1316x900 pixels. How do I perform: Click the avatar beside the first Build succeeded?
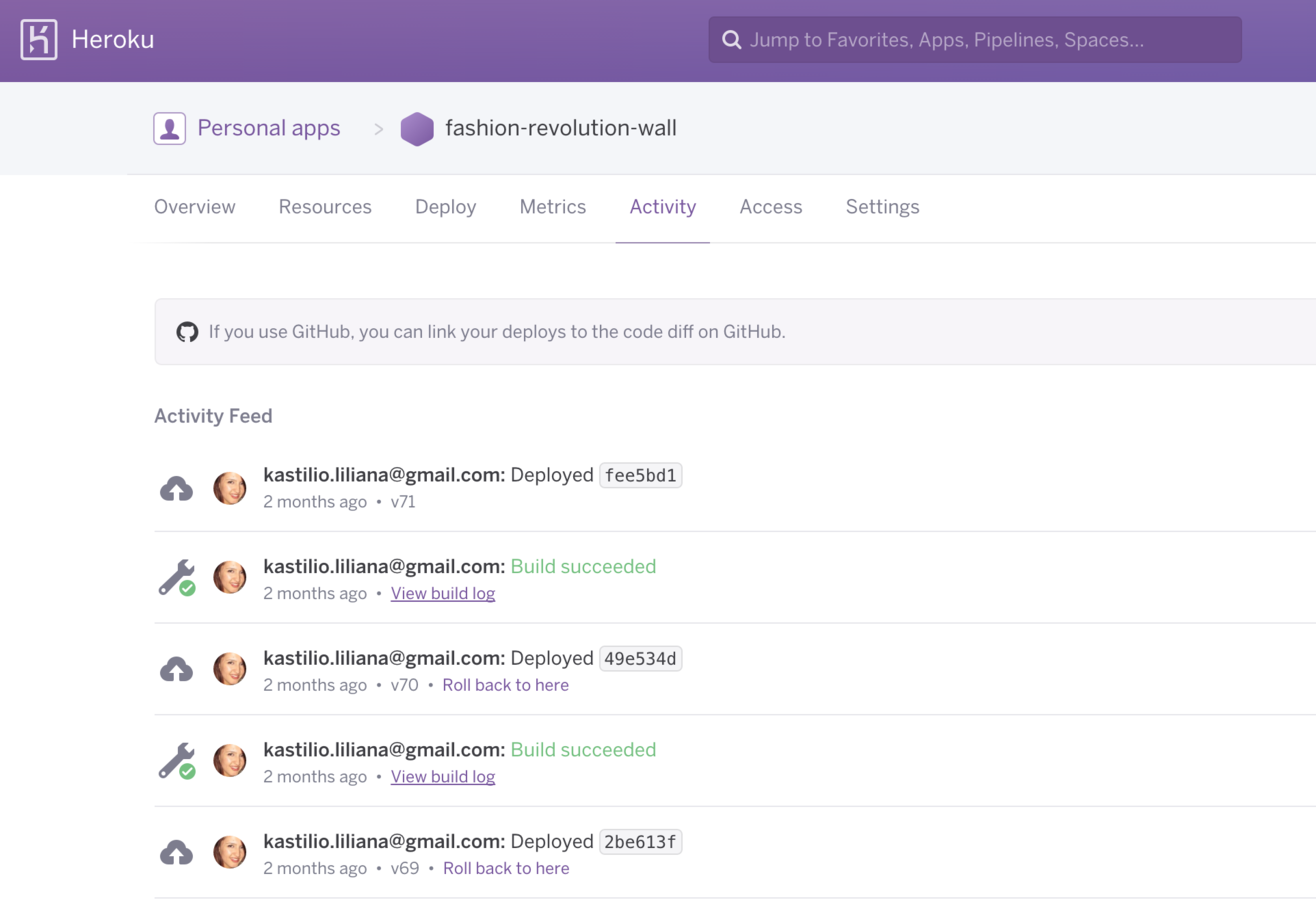click(230, 578)
